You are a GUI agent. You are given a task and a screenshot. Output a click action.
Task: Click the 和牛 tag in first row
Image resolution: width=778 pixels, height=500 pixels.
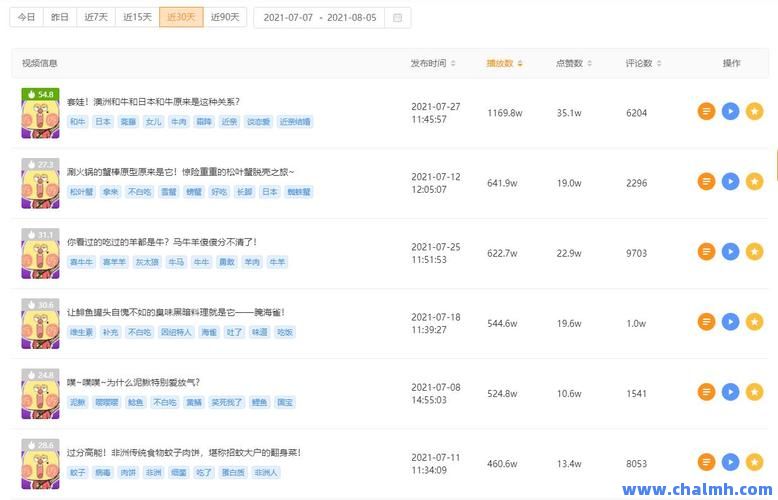pyautogui.click(x=77, y=122)
